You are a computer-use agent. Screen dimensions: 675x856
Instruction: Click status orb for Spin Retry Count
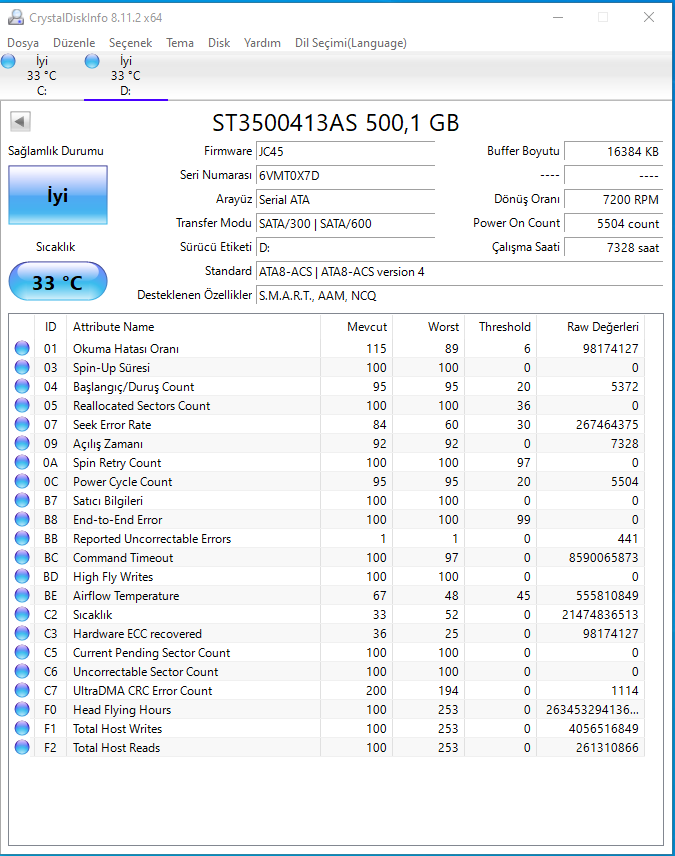click(22, 462)
